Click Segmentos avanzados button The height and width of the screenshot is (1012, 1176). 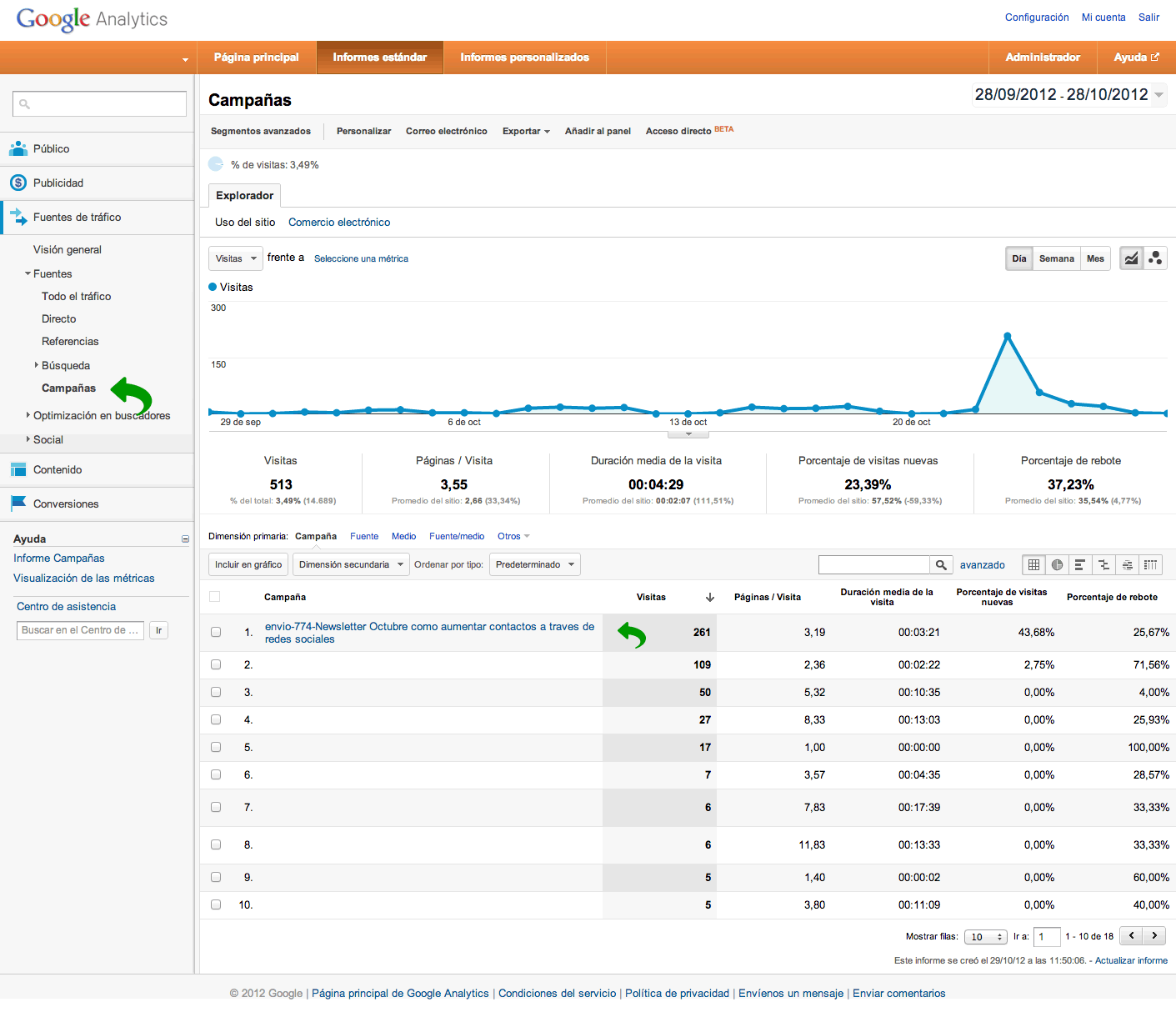point(261,131)
